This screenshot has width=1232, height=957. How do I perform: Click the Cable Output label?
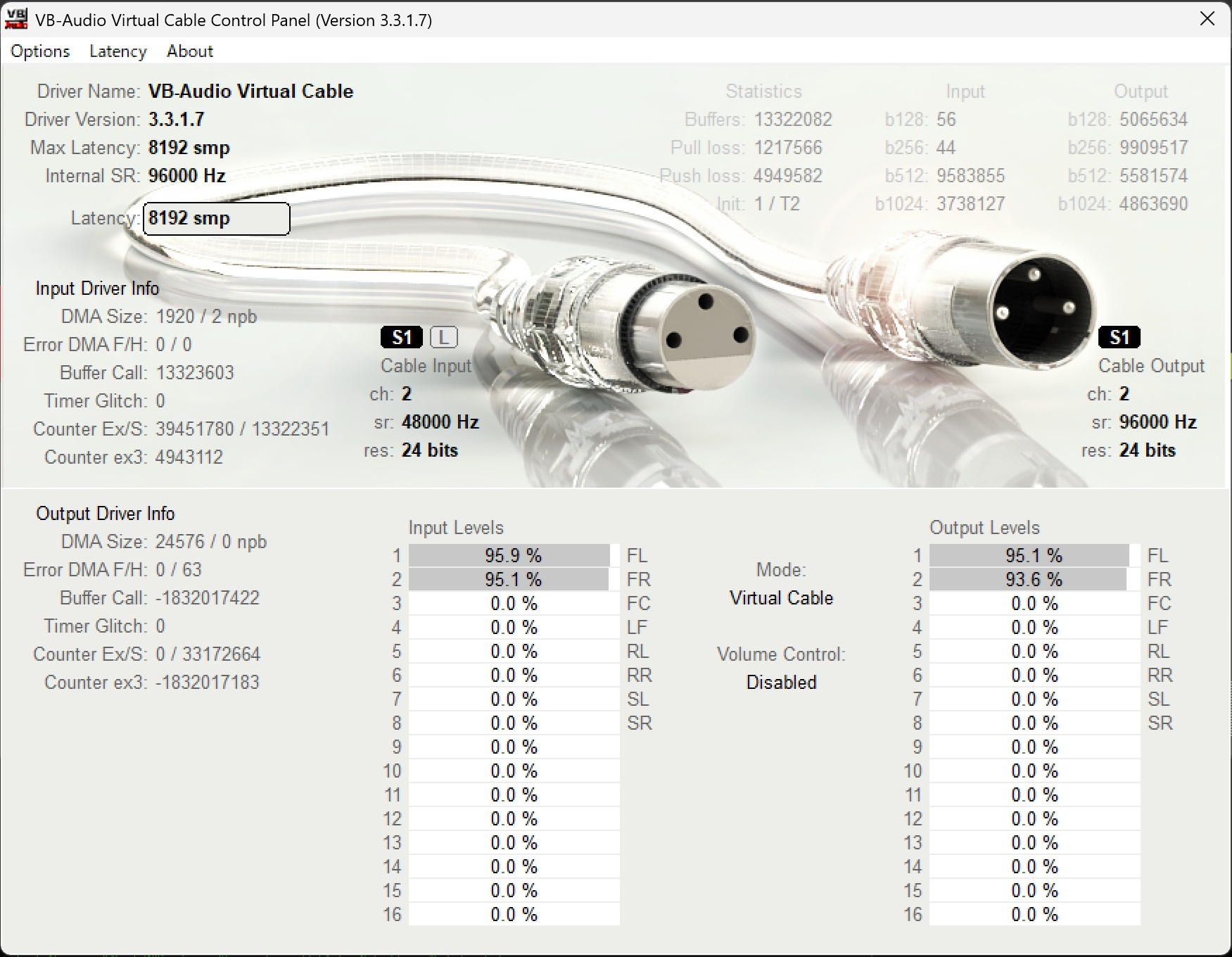(1152, 366)
